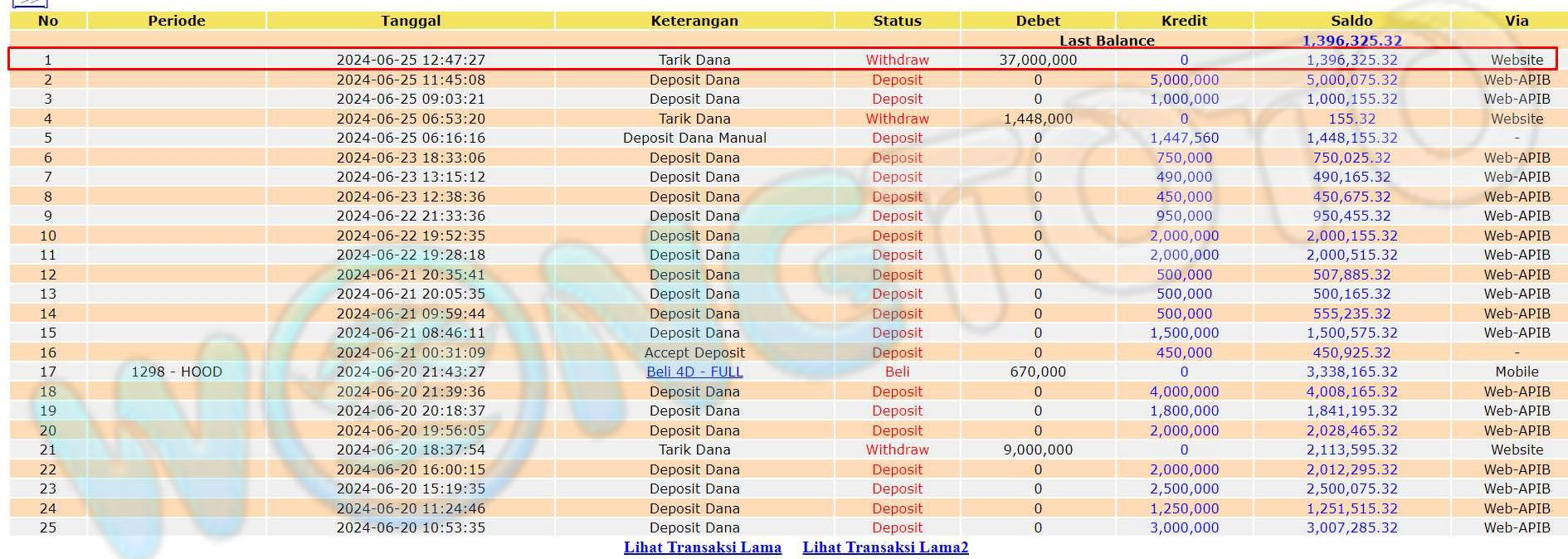The width and height of the screenshot is (1568, 559).
Task: Select the Saldo column header
Action: point(1351,21)
